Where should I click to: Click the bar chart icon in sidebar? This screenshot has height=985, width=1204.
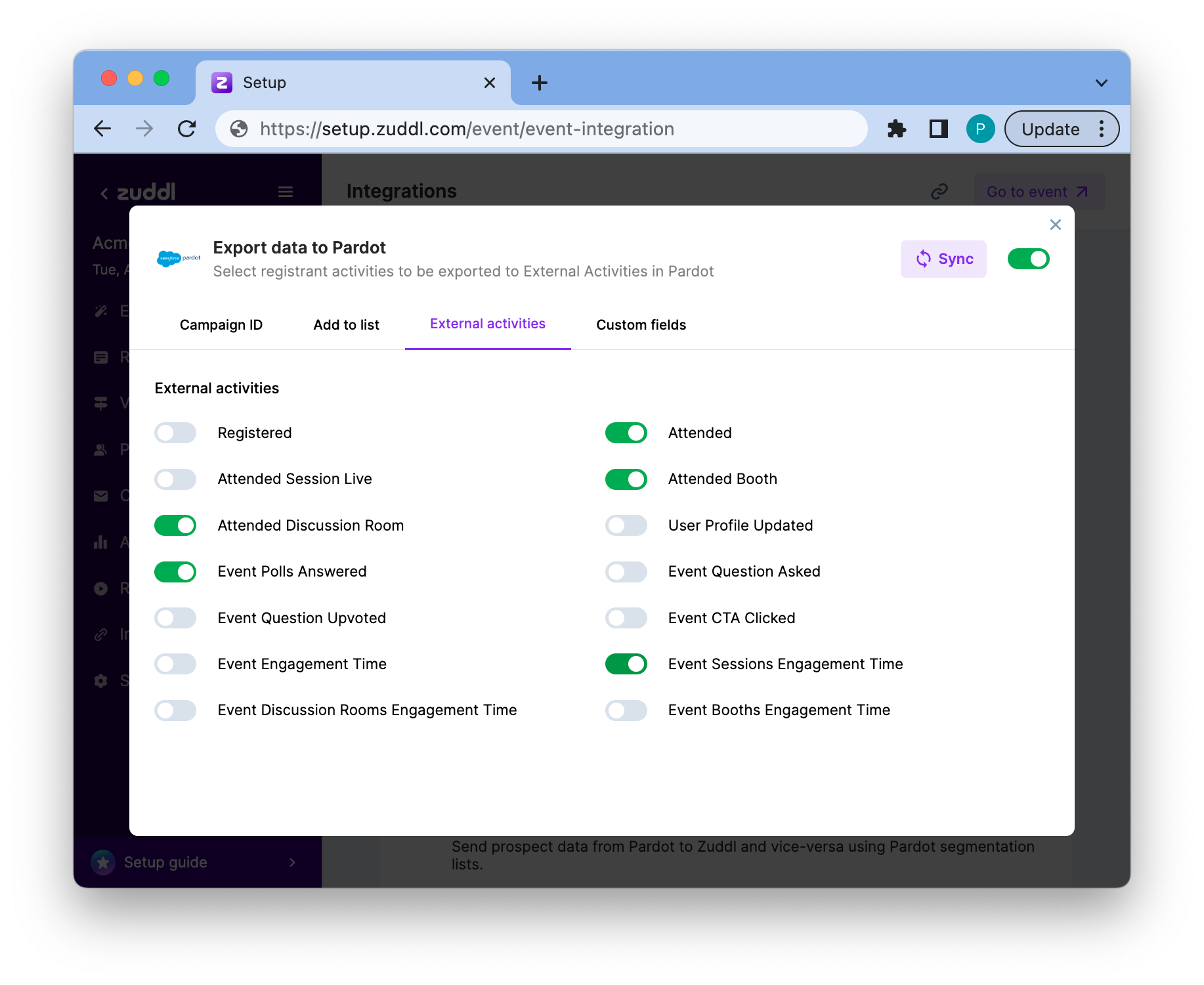[x=100, y=542]
